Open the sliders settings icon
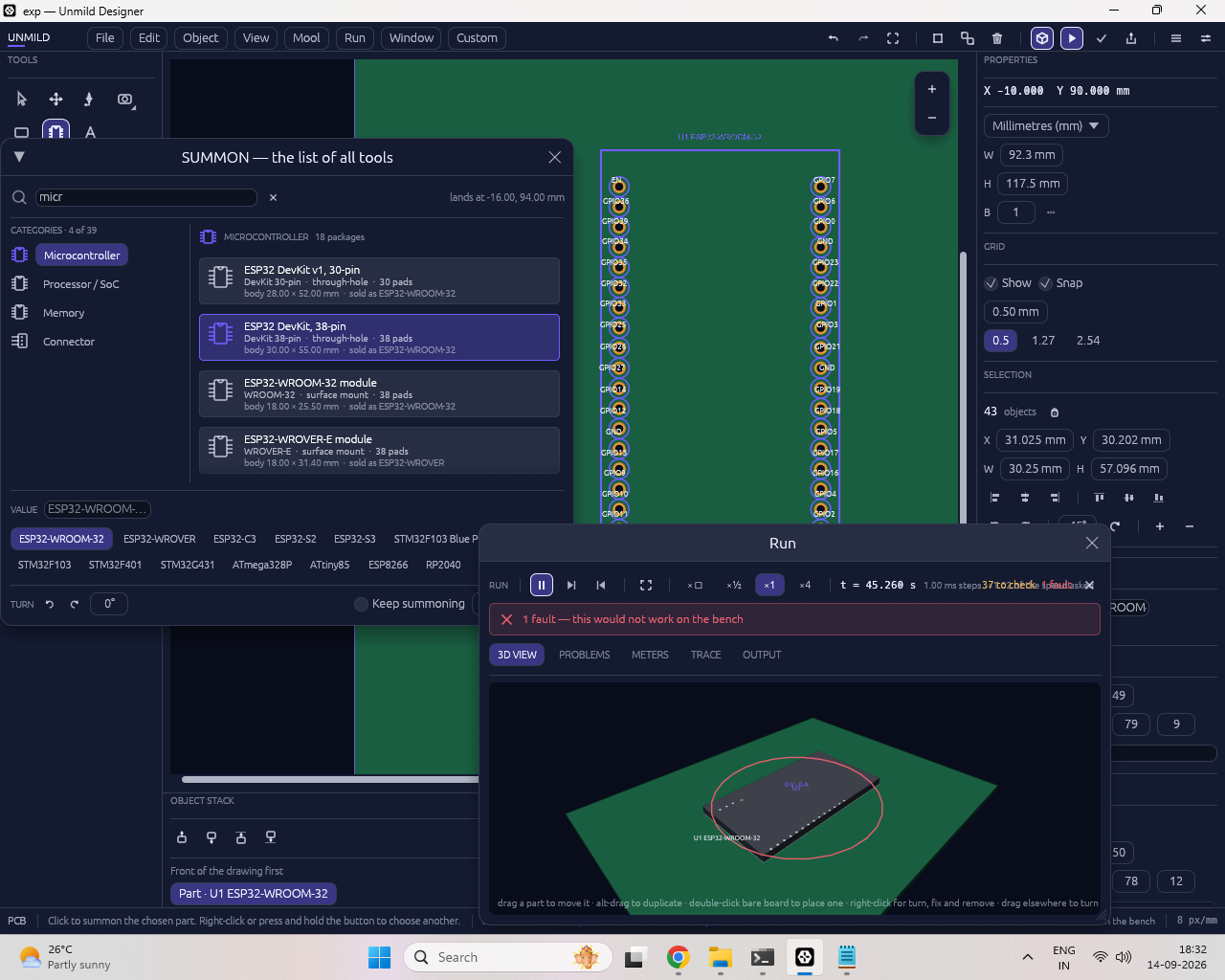 pyautogui.click(x=1206, y=38)
